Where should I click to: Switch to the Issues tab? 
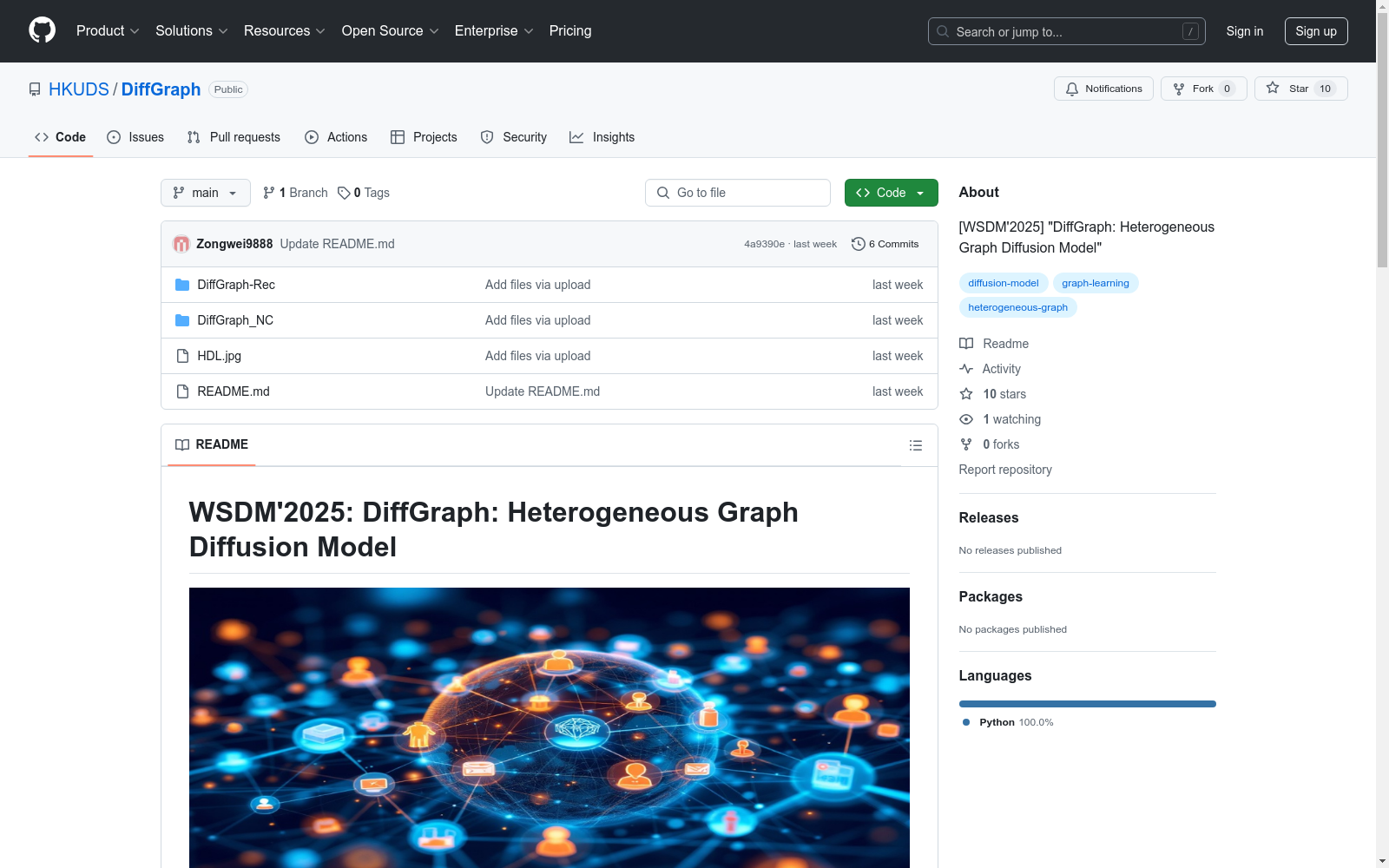(135, 137)
